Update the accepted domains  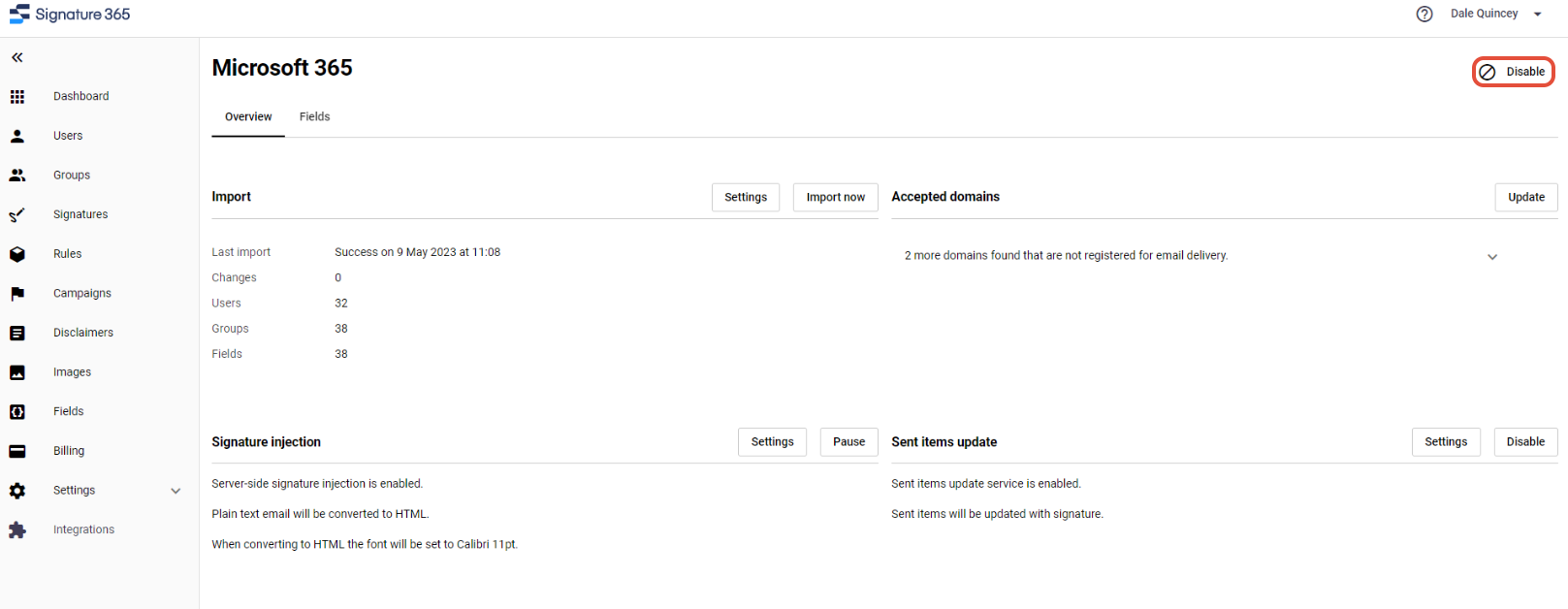coord(1526,197)
